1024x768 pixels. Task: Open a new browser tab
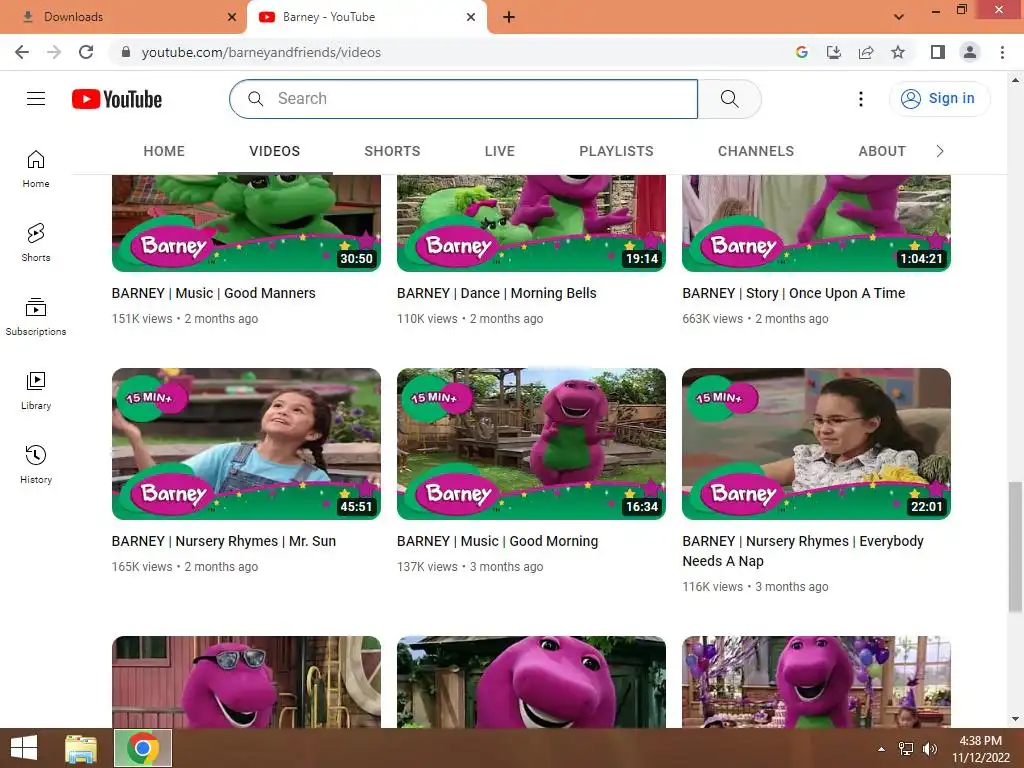tap(509, 17)
